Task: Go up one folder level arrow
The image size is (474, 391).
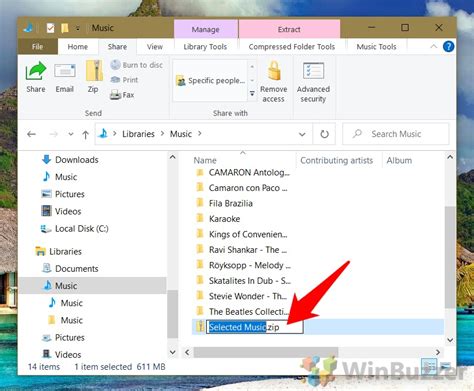Action: coord(85,135)
